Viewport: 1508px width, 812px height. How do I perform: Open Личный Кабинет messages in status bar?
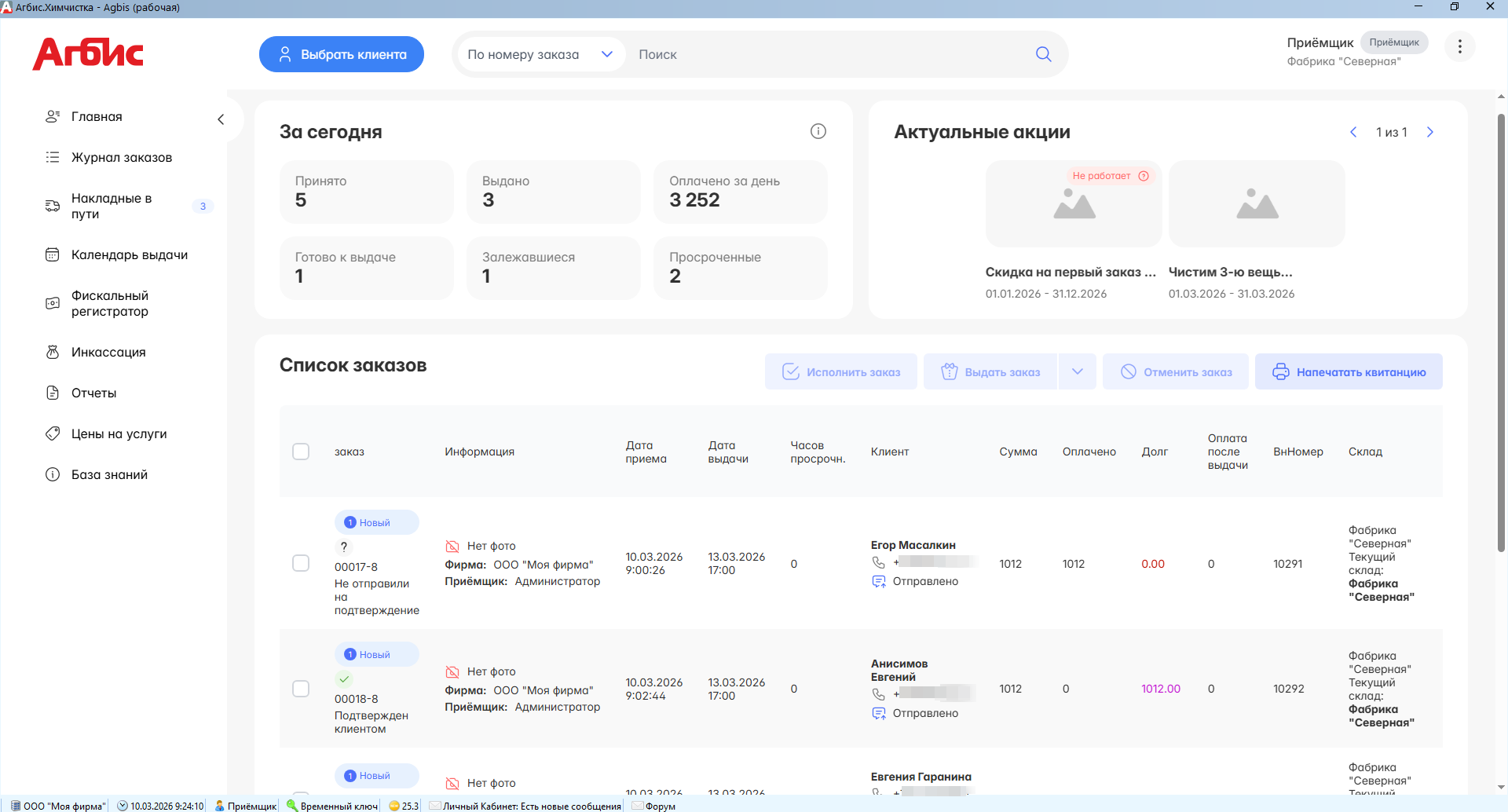click(x=525, y=806)
